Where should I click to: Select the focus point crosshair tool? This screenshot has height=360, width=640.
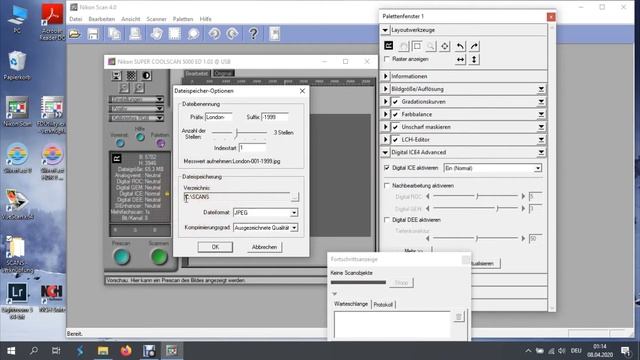click(x=444, y=46)
